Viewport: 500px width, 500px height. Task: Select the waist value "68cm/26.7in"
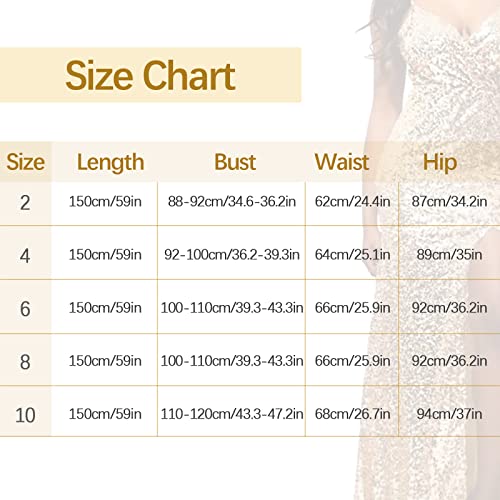(x=352, y=414)
